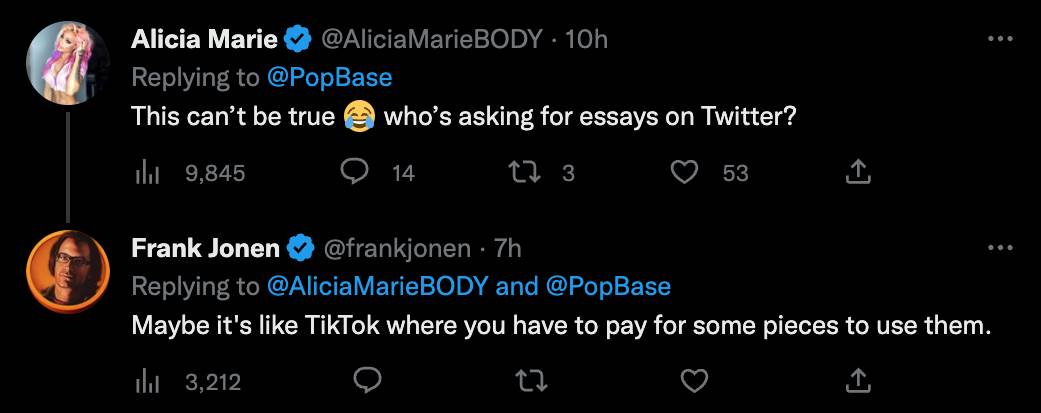This screenshot has width=1041, height=413.
Task: Like Frank Jonen's tweet
Action: click(x=695, y=380)
